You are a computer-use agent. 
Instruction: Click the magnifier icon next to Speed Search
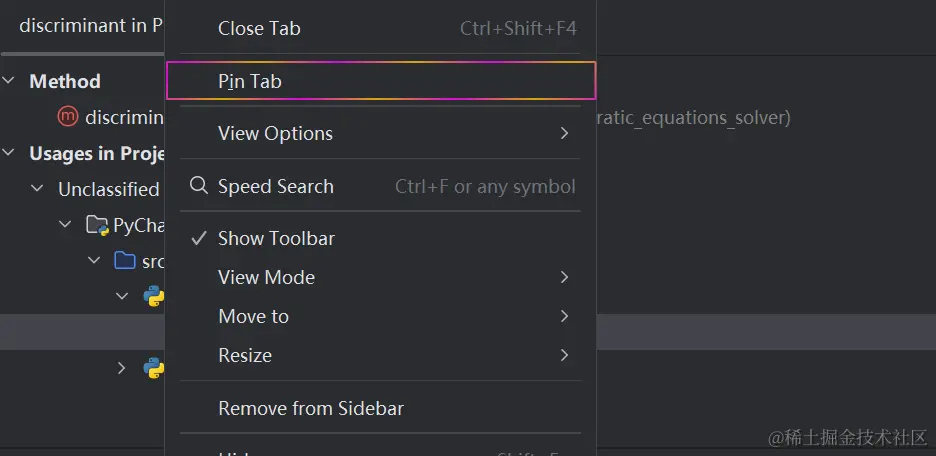tap(198, 185)
